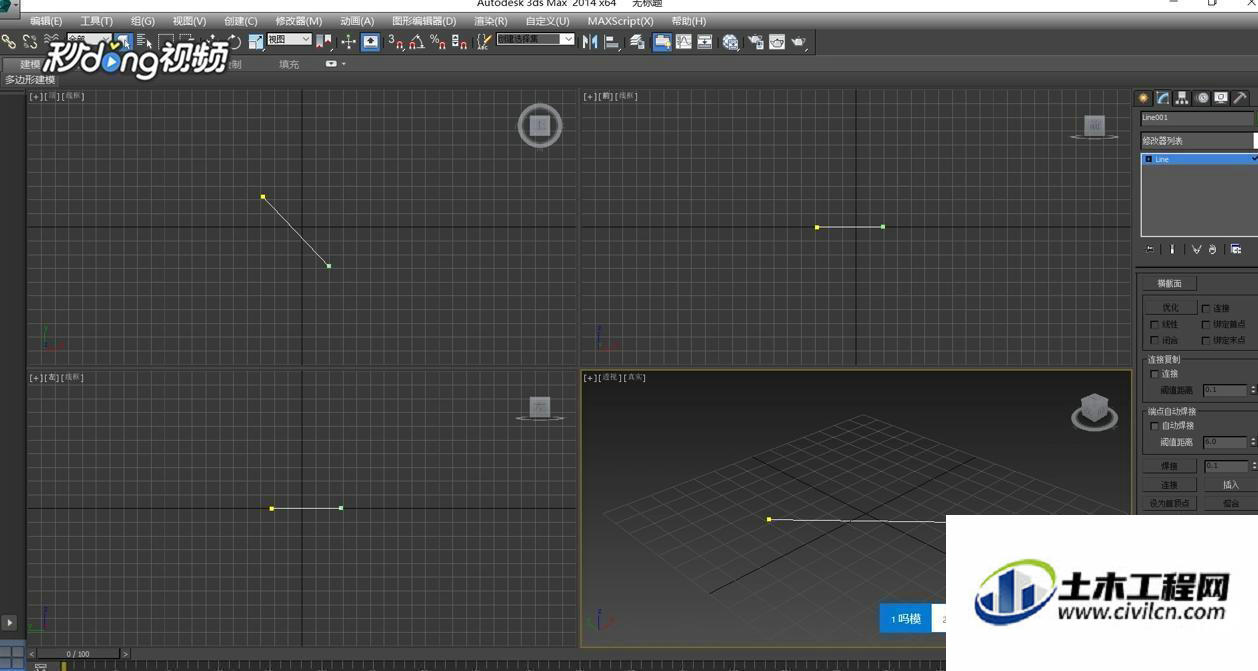This screenshot has height=671, width=1258.
Task: Open the MAXScript(X) menu
Action: (620, 21)
